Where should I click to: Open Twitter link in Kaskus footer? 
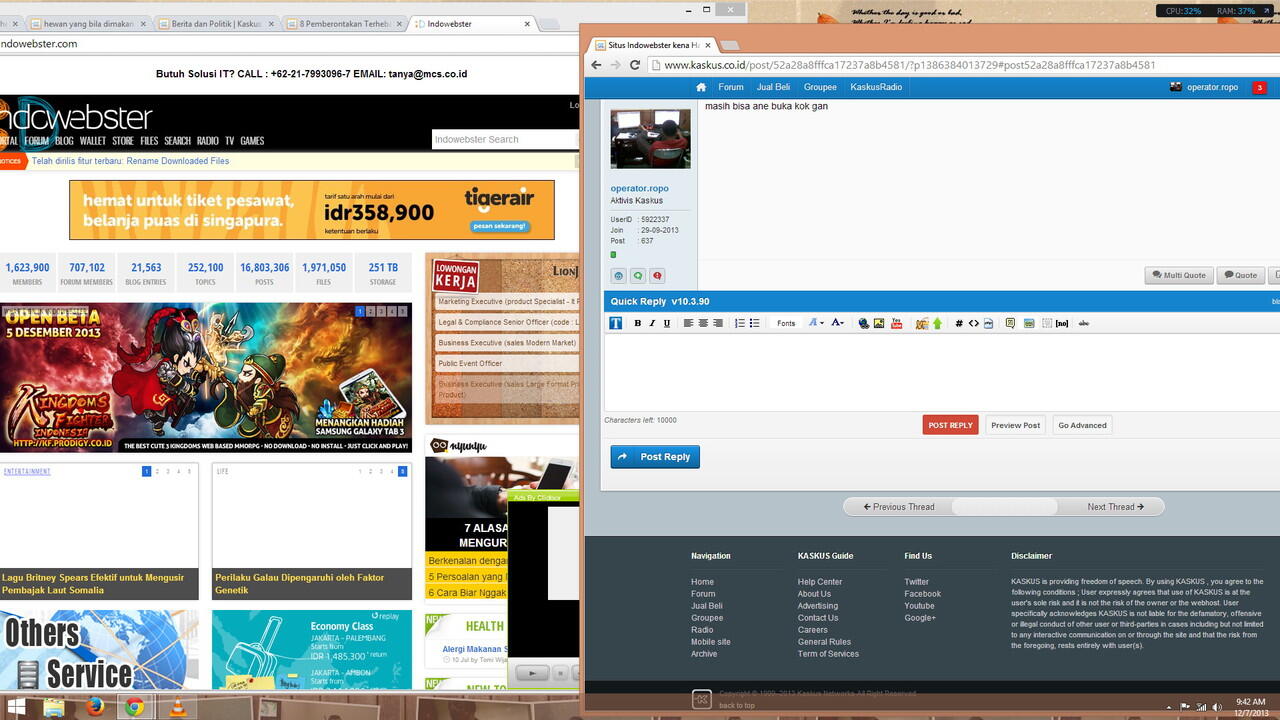(916, 582)
